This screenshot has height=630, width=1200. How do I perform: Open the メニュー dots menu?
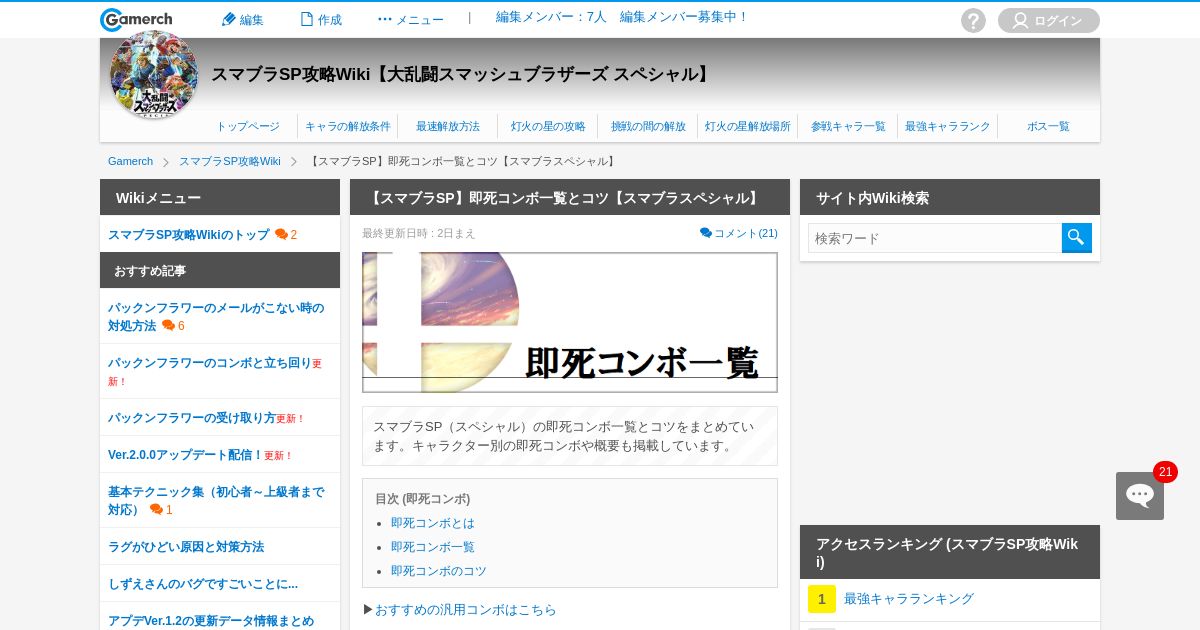click(x=411, y=19)
